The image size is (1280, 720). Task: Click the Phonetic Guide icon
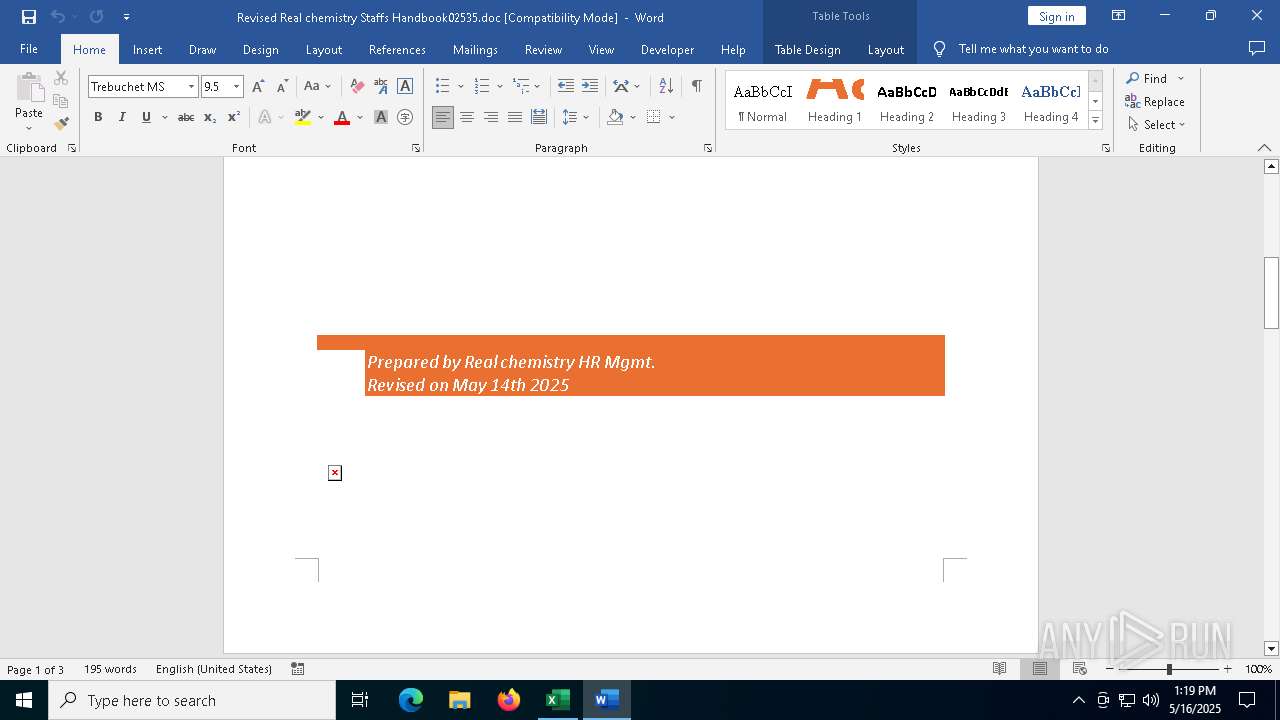tap(381, 86)
